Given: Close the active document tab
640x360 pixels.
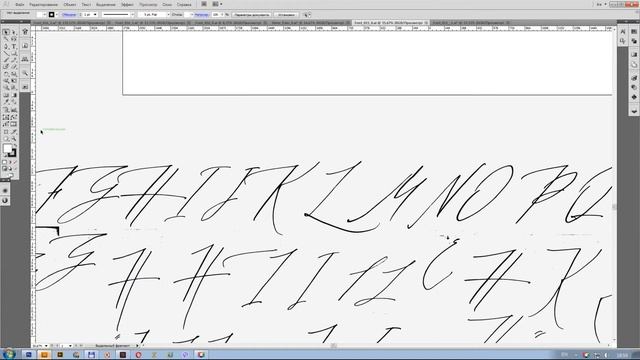Looking at the screenshot, I should [x=426, y=23].
